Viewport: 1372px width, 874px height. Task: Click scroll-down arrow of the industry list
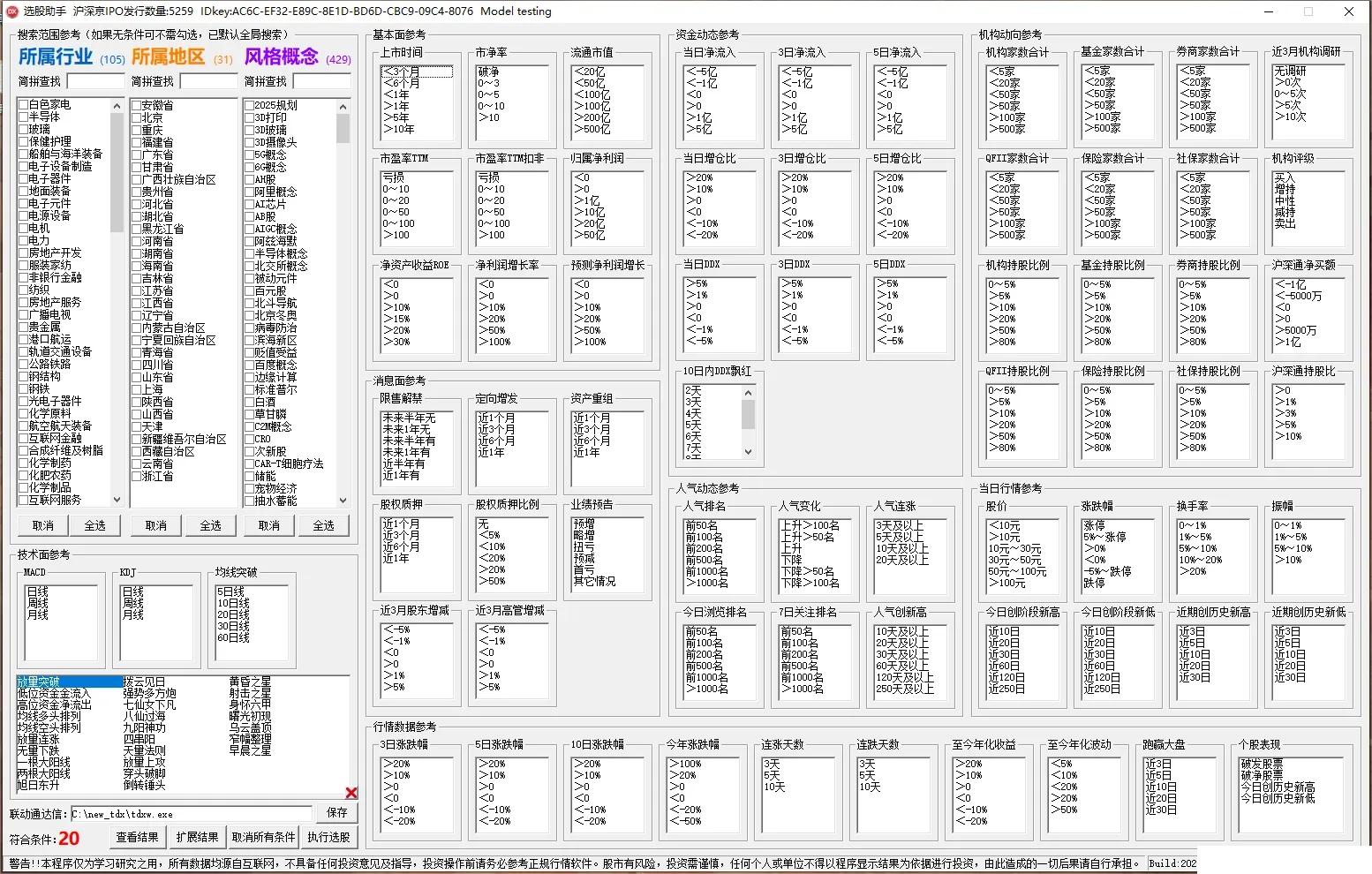[x=117, y=500]
